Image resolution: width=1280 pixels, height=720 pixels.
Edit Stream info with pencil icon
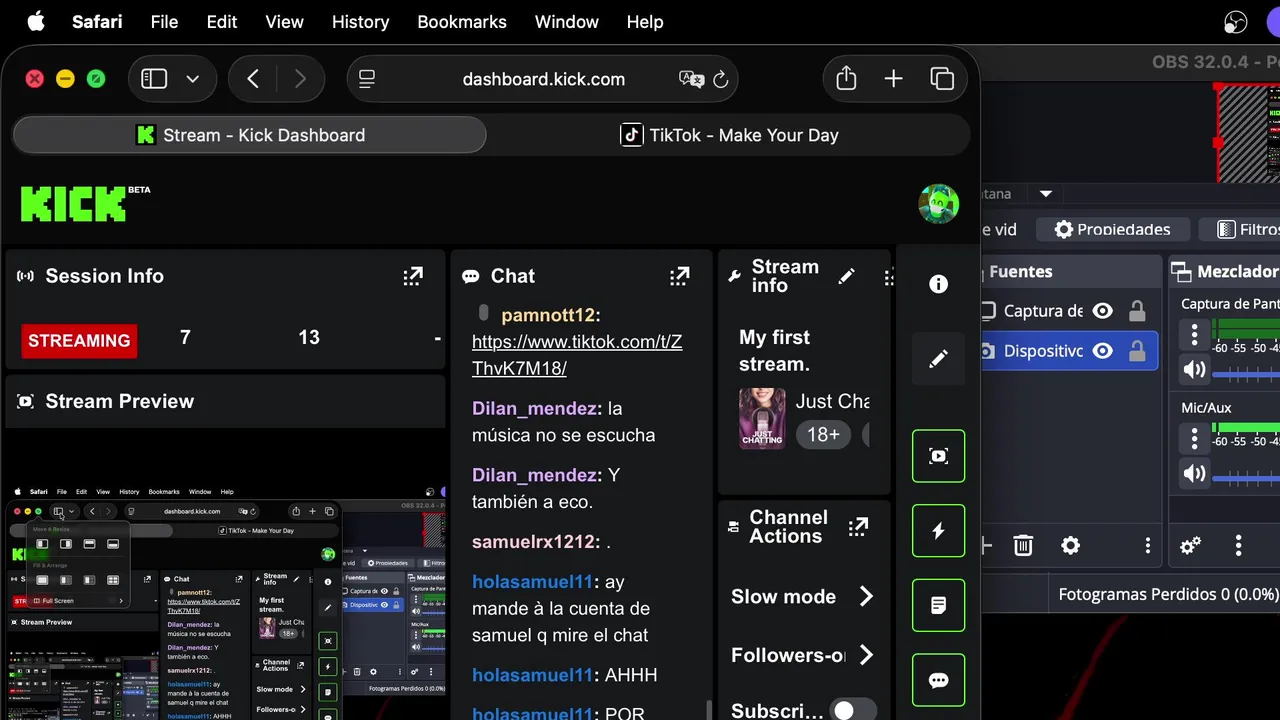click(x=847, y=276)
